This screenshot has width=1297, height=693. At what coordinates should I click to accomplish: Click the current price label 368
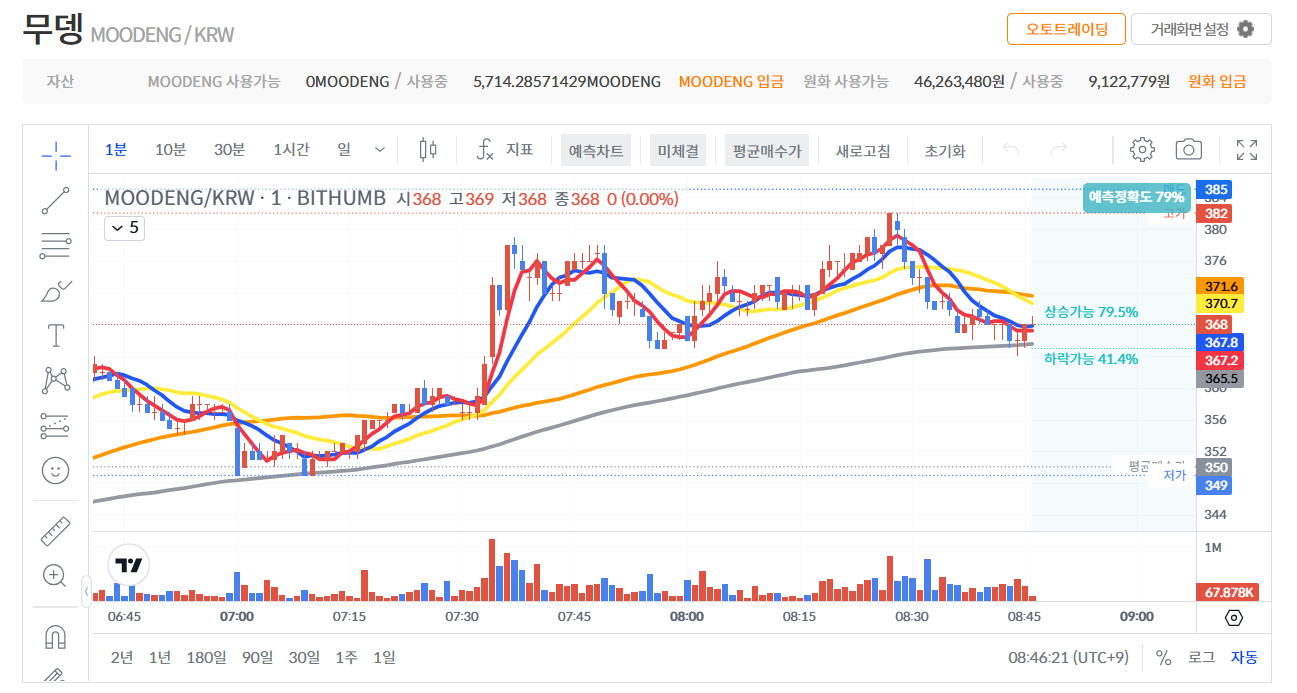tap(1216, 324)
